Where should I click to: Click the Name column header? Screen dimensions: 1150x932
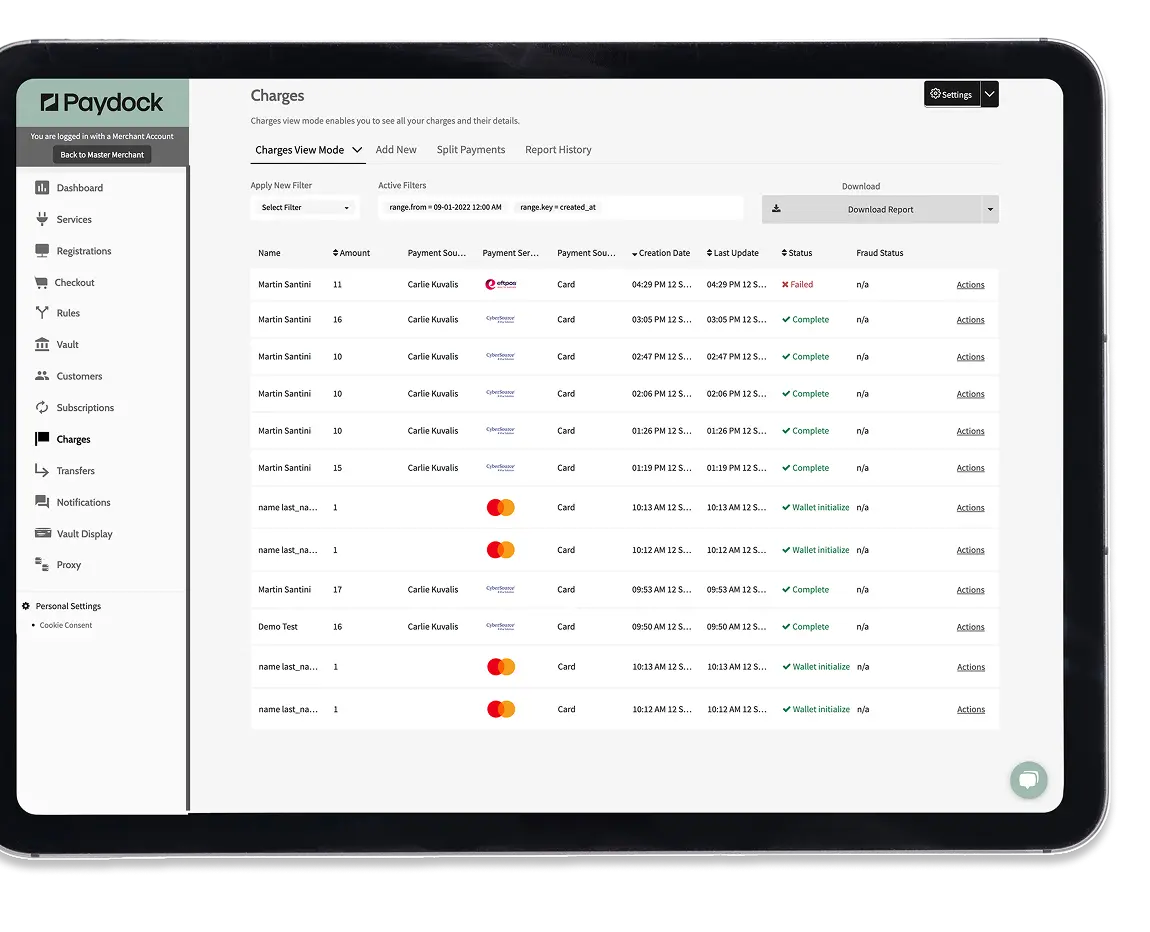tap(269, 253)
